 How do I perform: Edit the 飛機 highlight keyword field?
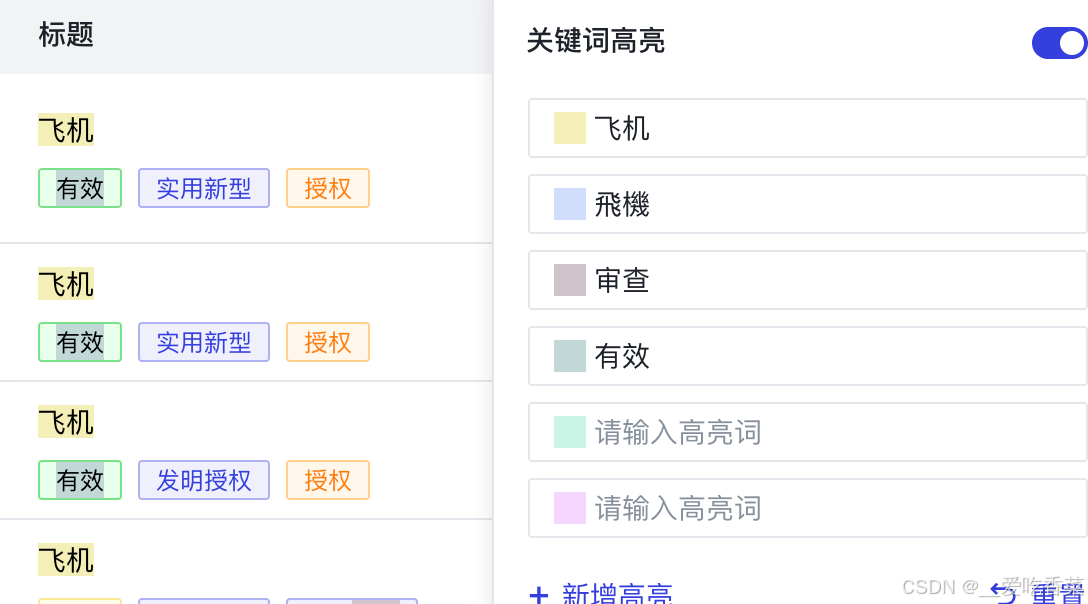[808, 204]
